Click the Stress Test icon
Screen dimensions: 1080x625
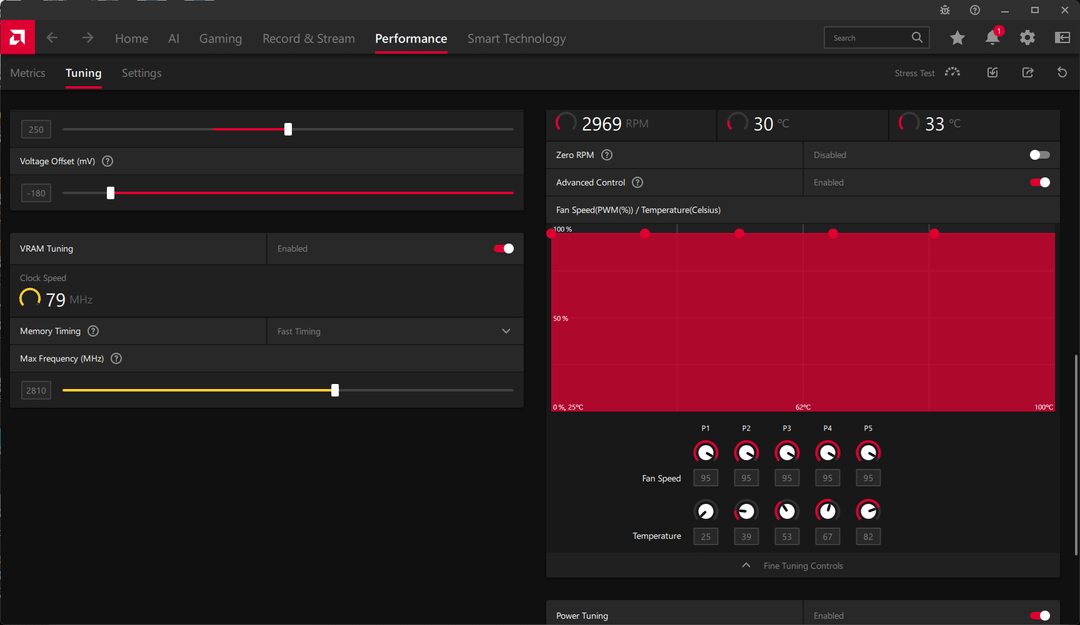coord(952,73)
